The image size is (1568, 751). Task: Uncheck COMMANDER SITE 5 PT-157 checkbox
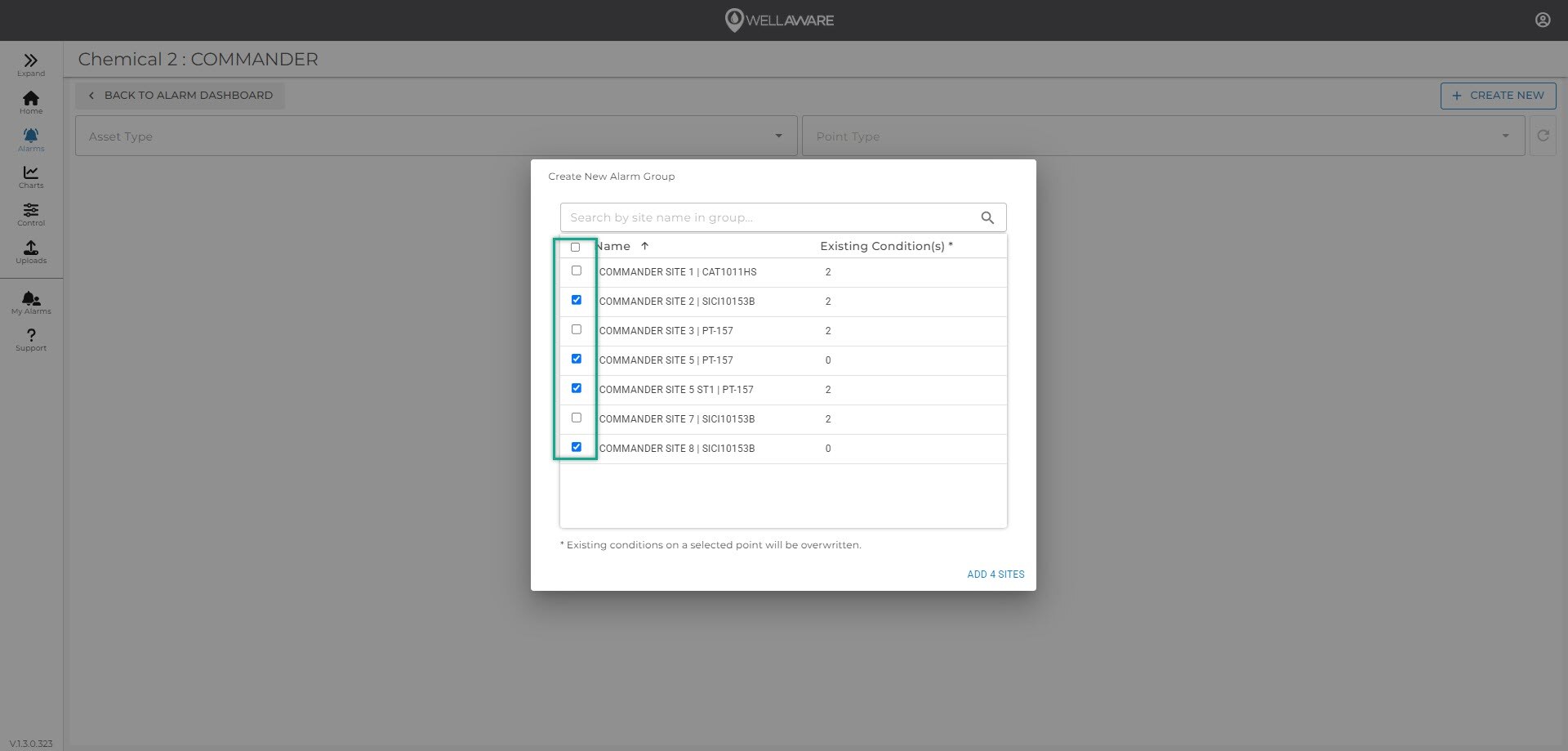click(577, 359)
